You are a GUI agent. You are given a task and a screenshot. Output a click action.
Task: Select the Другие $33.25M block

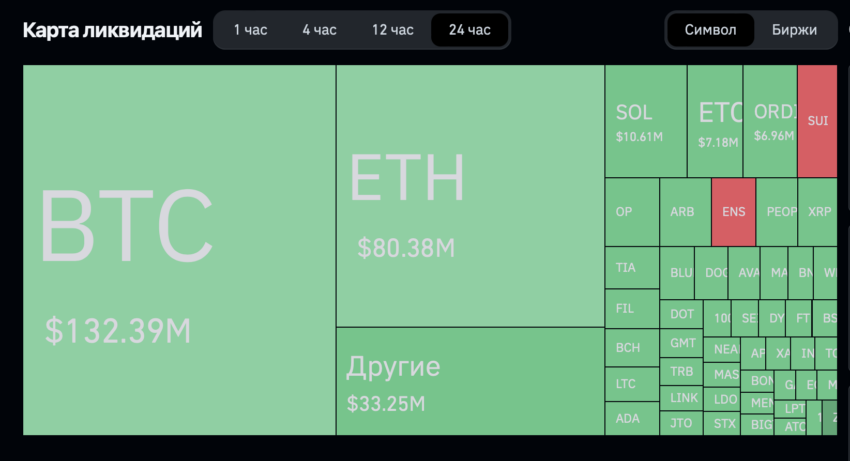(471, 381)
